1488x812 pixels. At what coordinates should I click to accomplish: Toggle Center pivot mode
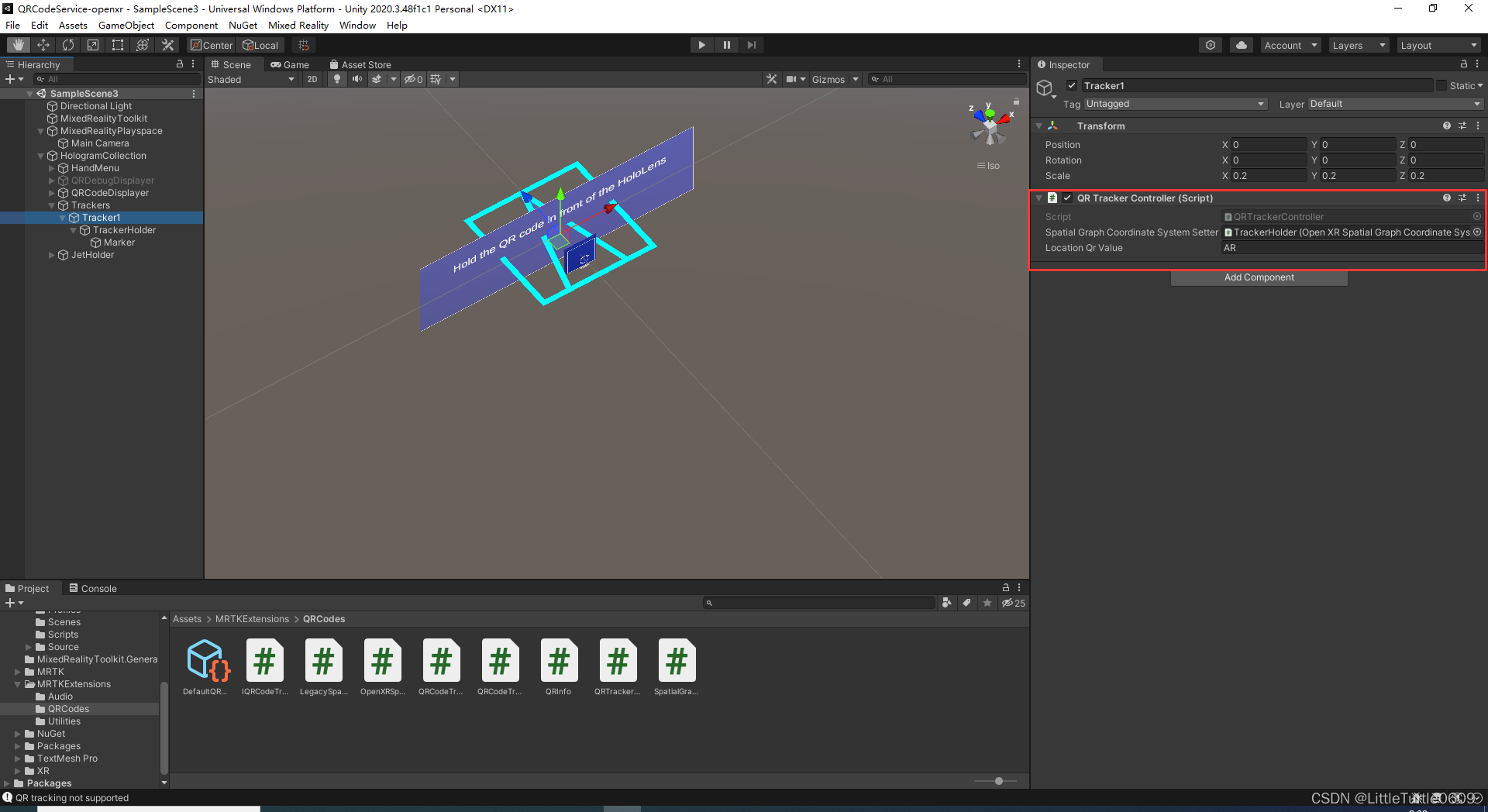pyautogui.click(x=212, y=45)
